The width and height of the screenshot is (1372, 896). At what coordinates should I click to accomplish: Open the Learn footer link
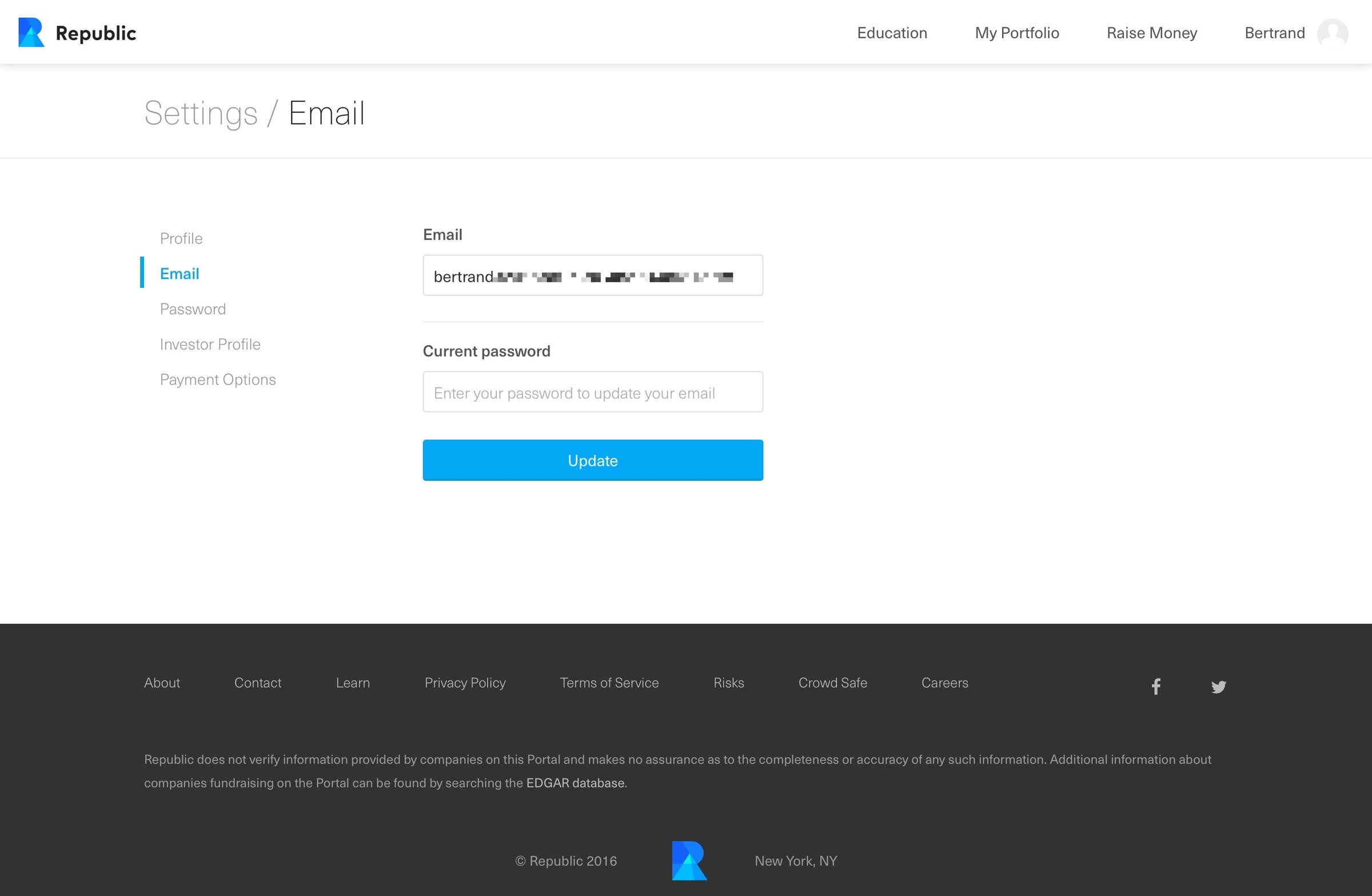[353, 683]
